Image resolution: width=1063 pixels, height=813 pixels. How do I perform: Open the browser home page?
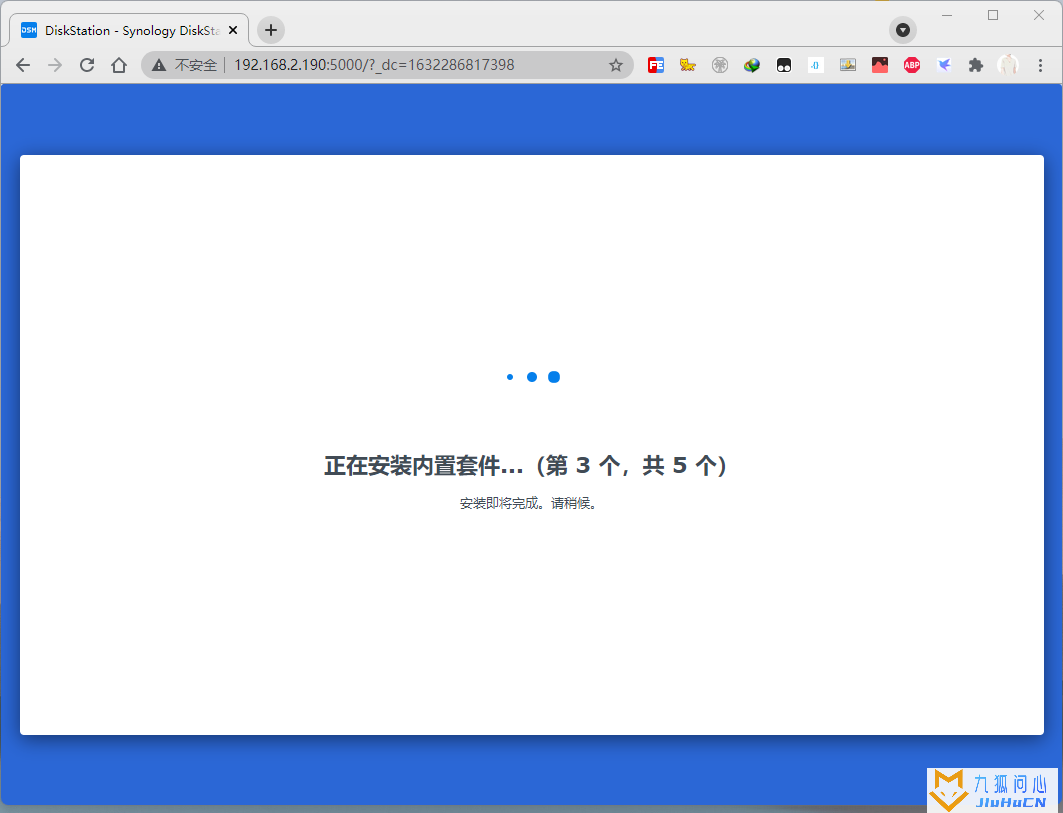[x=119, y=65]
